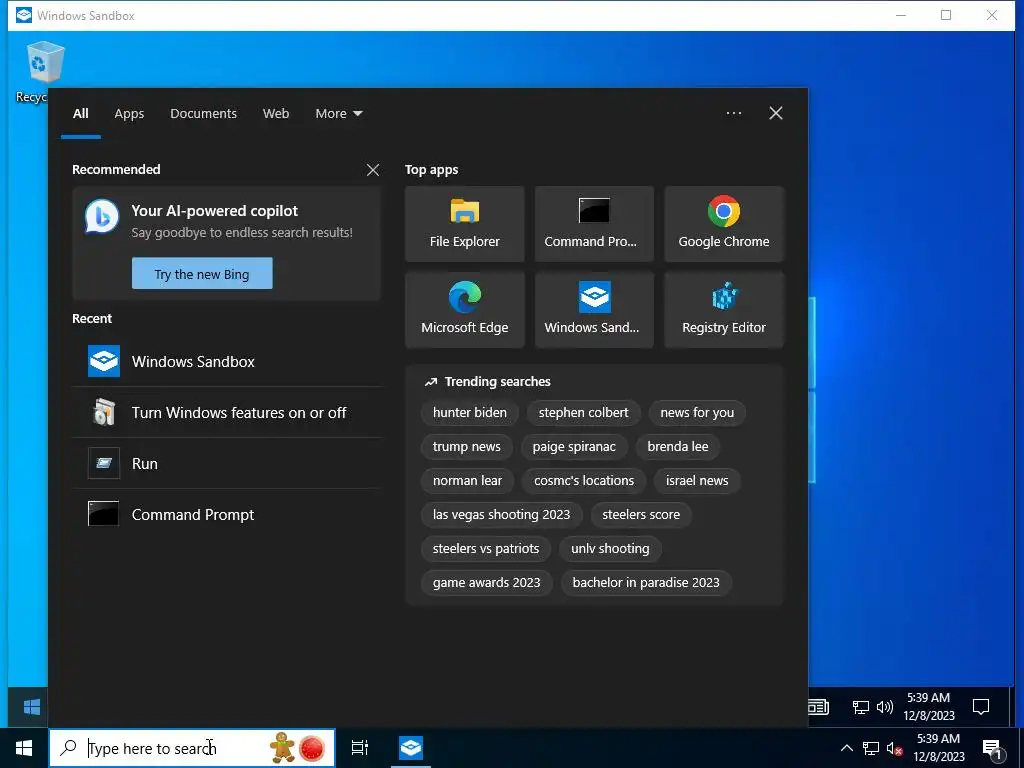Open host notification center

[991, 748]
